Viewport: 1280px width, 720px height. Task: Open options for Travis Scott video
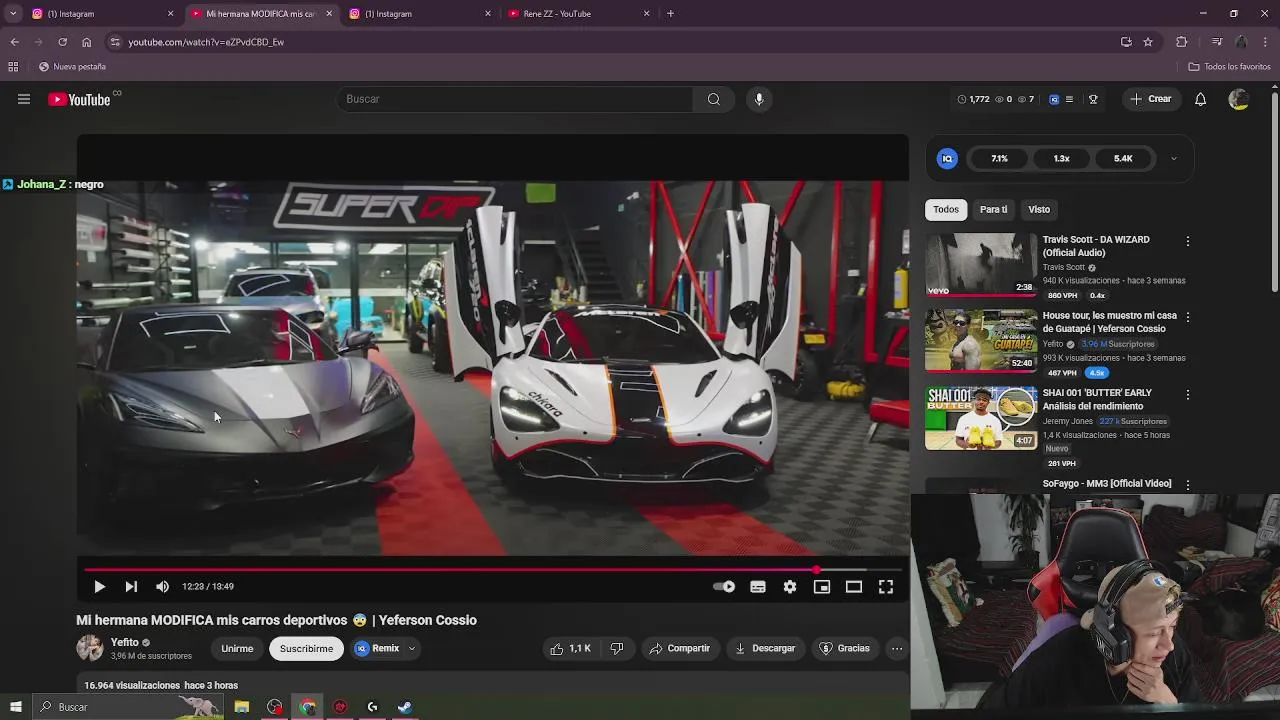coord(1187,242)
